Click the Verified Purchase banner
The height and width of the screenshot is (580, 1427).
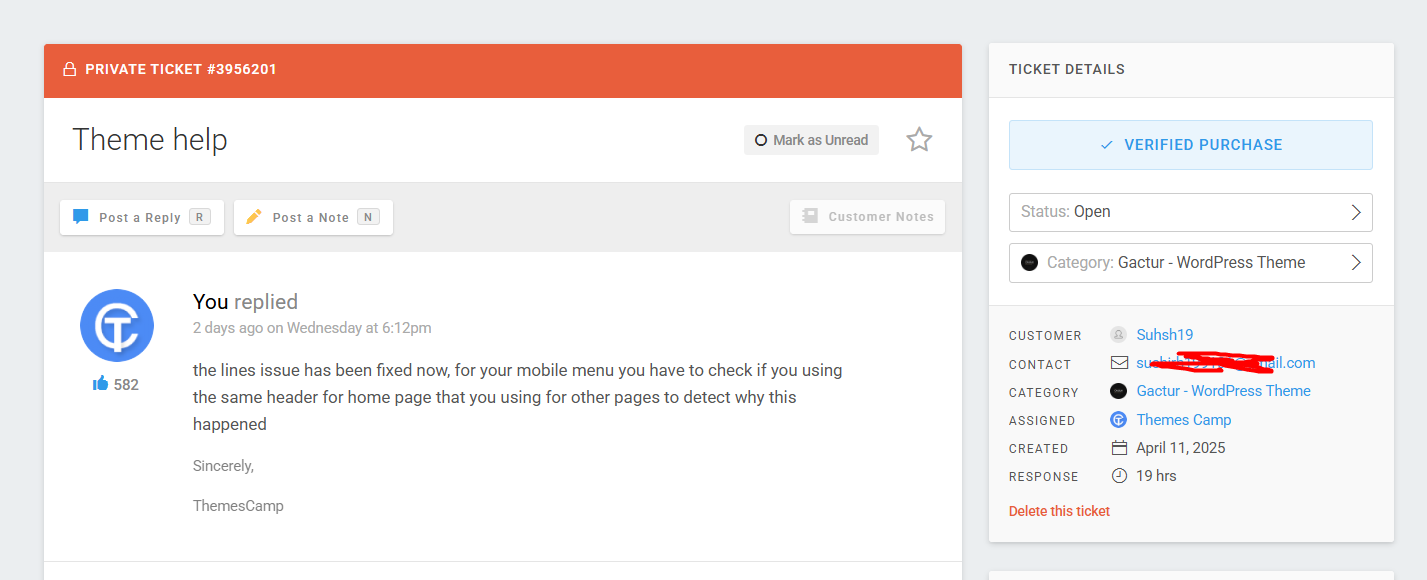(1190, 145)
